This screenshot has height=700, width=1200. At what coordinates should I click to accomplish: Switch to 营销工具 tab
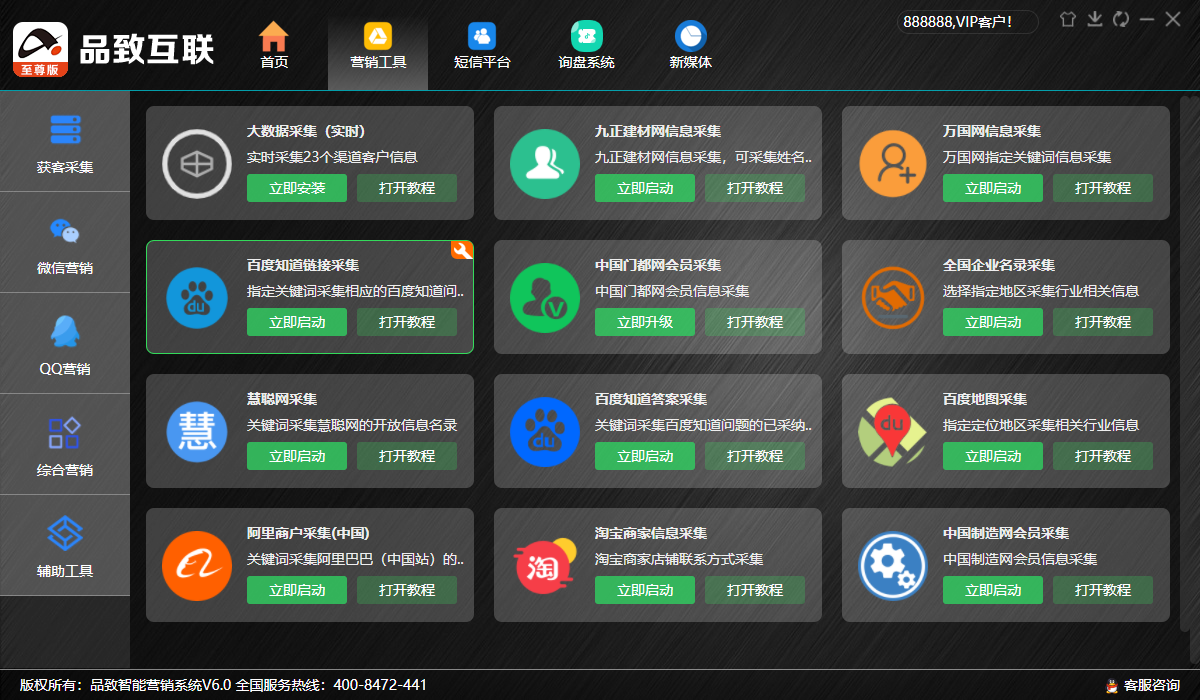point(378,46)
